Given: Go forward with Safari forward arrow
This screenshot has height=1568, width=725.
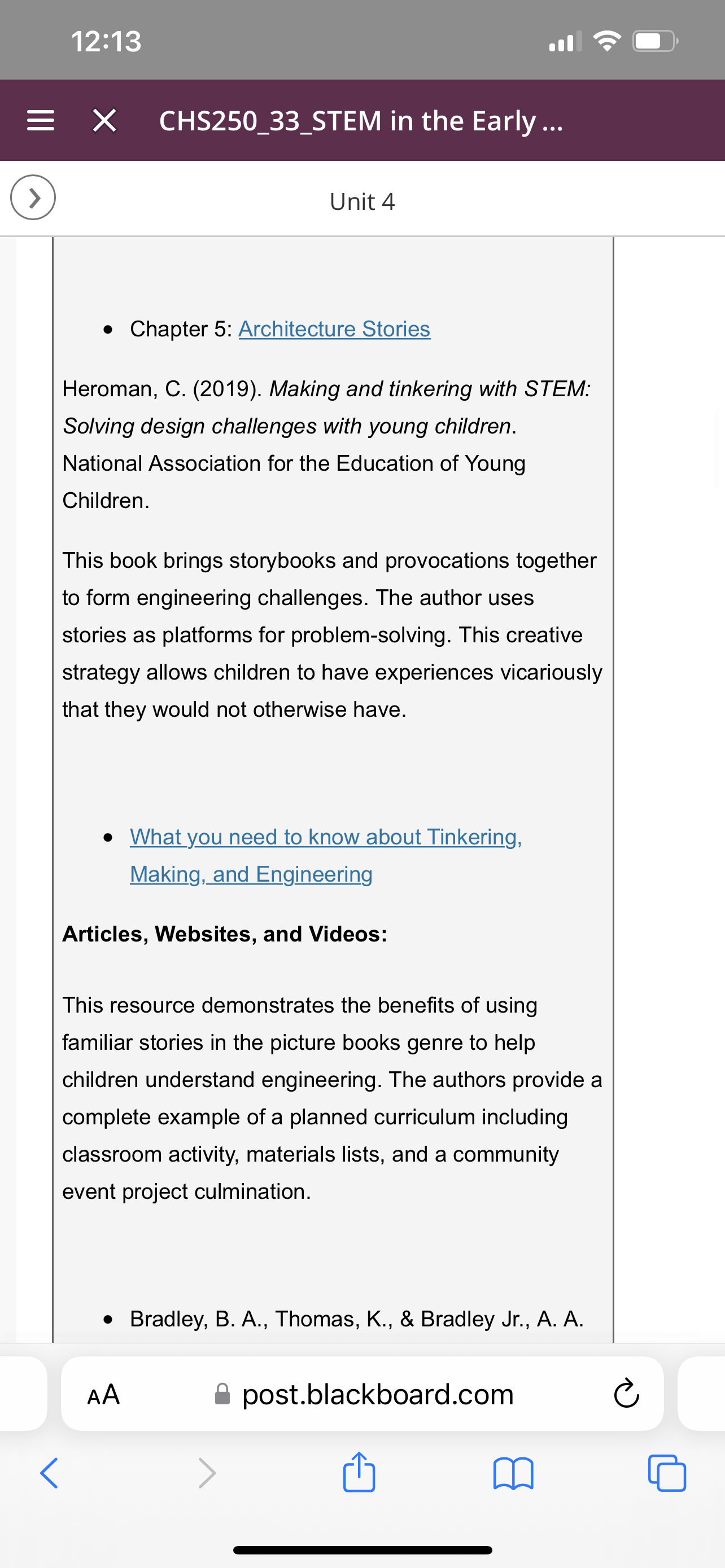Looking at the screenshot, I should coord(207,1473).
